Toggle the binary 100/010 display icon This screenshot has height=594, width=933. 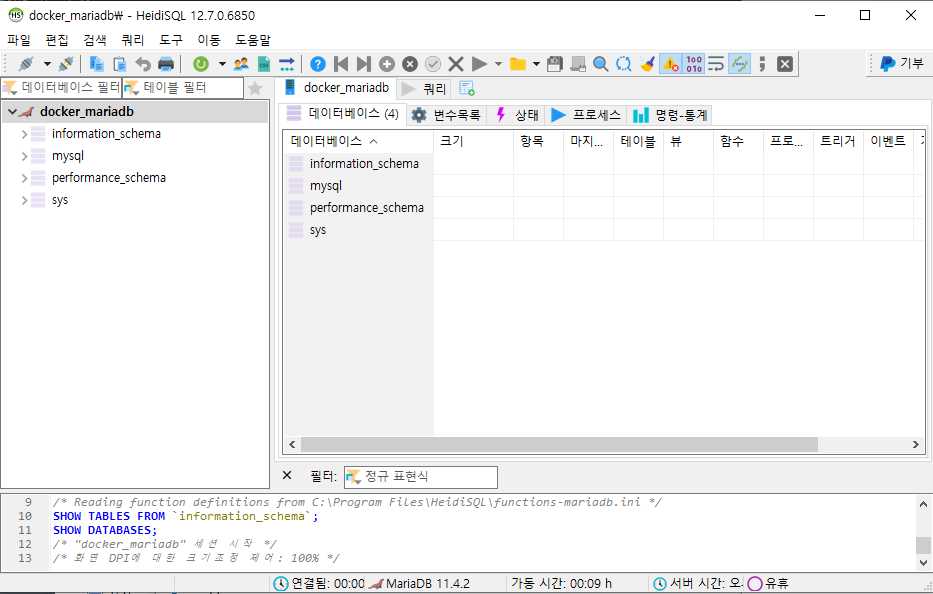tap(693, 64)
